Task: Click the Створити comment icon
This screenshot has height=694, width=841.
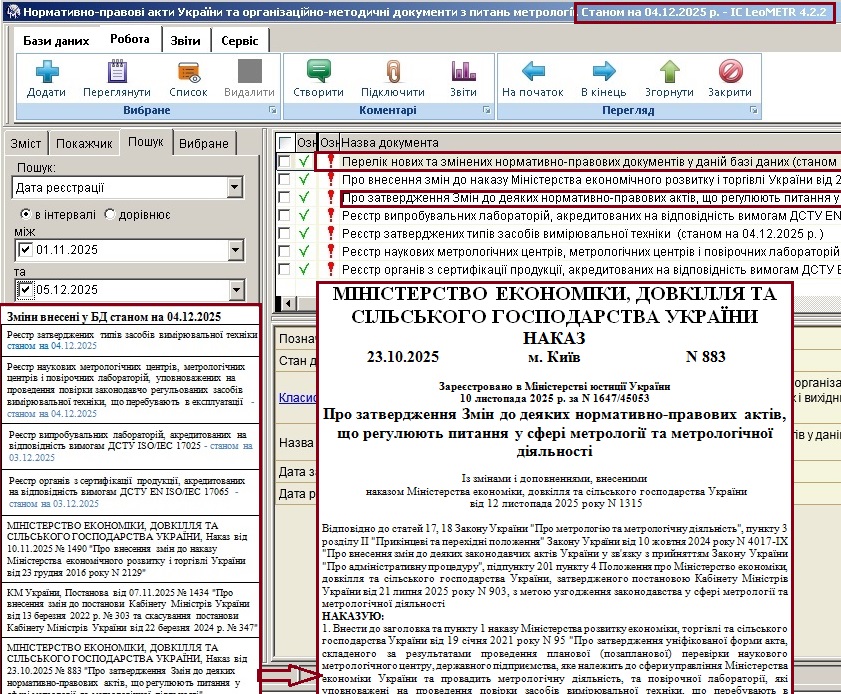Action: (319, 72)
